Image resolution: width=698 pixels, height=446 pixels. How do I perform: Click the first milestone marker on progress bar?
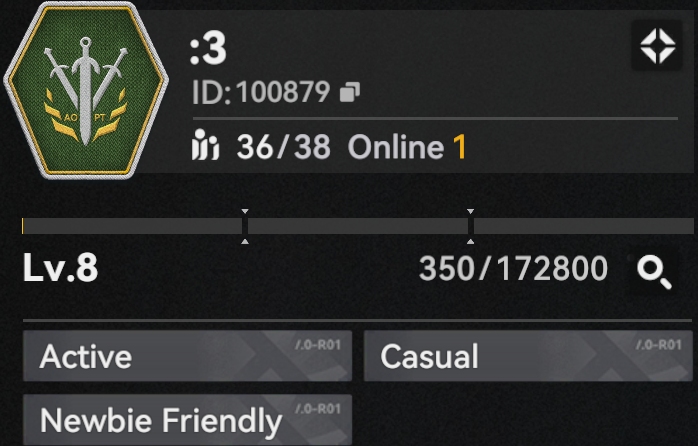245,226
